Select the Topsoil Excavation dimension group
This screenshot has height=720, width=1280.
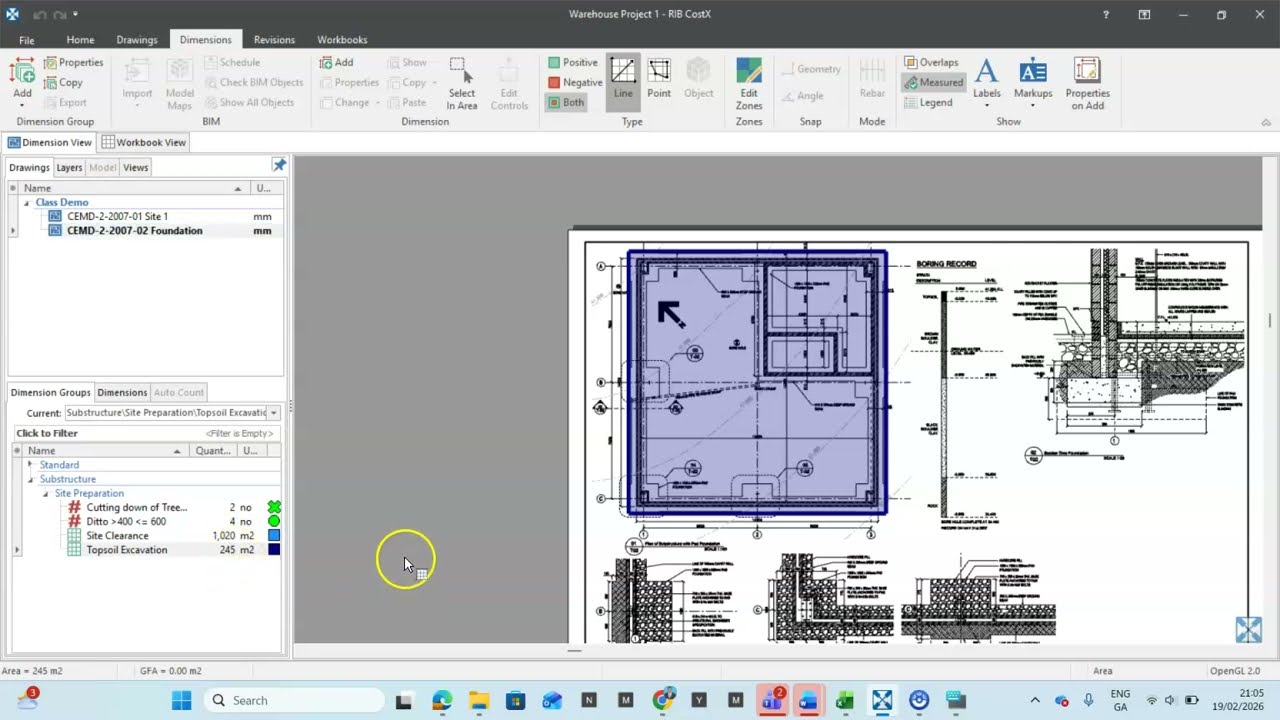pos(127,550)
